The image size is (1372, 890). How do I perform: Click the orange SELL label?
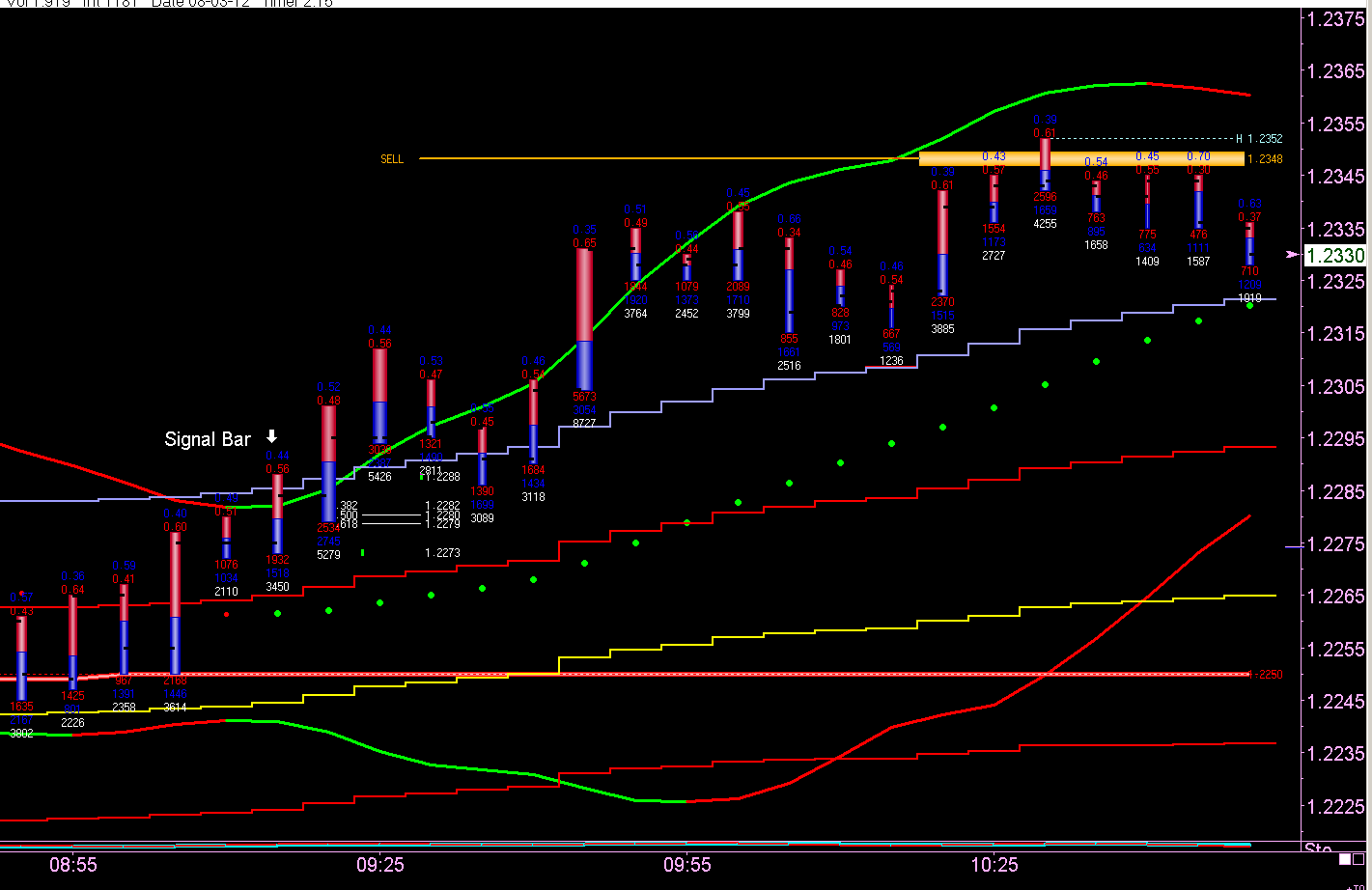point(392,159)
